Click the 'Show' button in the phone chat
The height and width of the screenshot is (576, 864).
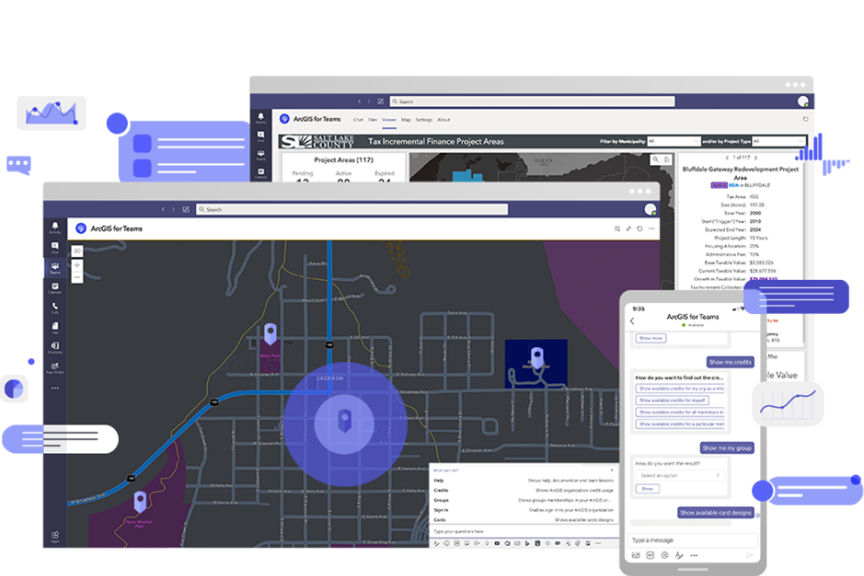tap(647, 489)
